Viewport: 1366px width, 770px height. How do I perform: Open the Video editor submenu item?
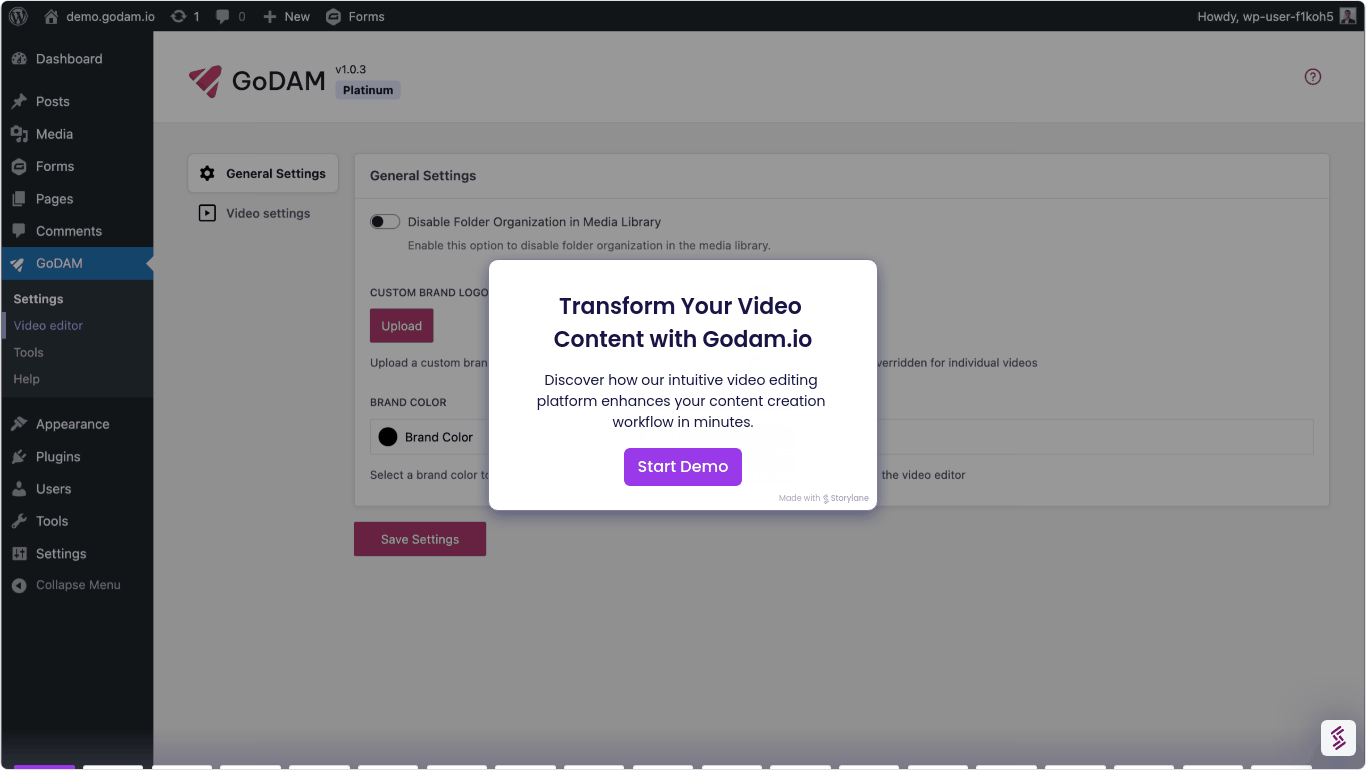[48, 325]
